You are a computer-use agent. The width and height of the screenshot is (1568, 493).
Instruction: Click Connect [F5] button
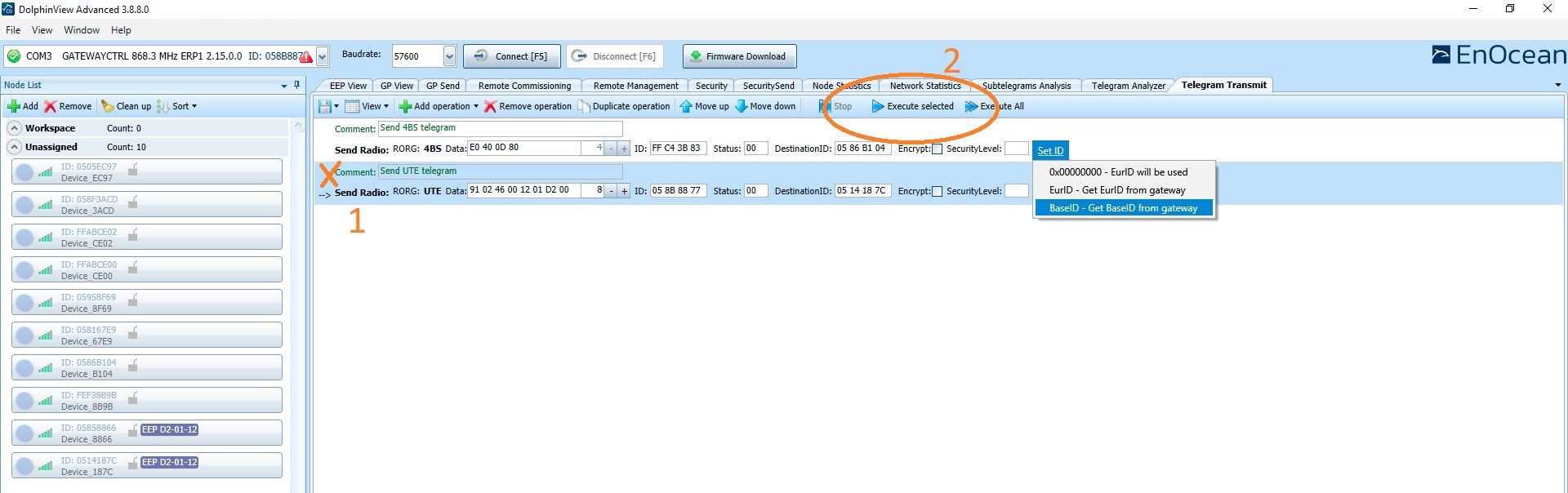point(511,56)
